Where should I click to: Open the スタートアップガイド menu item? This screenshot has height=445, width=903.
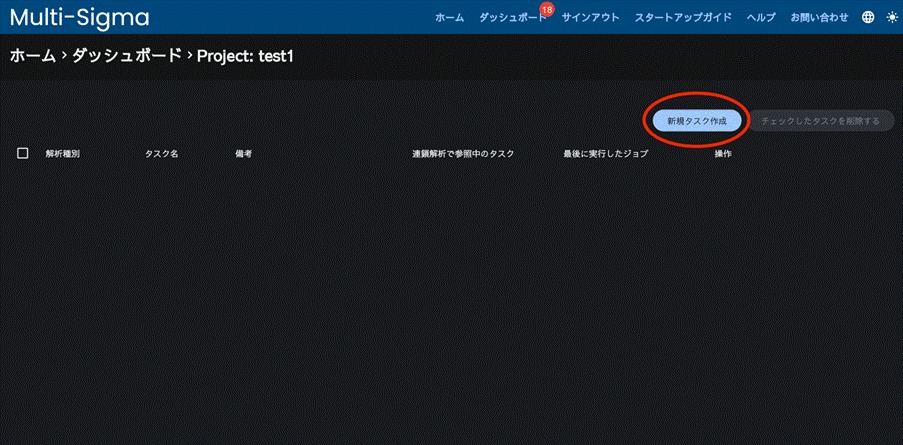click(683, 18)
